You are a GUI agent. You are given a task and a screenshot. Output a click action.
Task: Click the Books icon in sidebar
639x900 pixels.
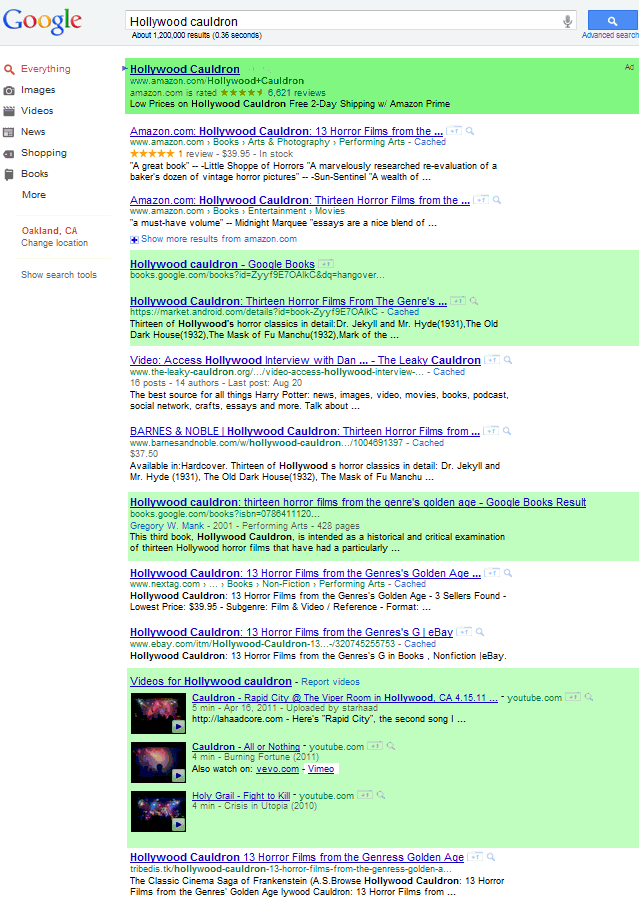(x=9, y=174)
